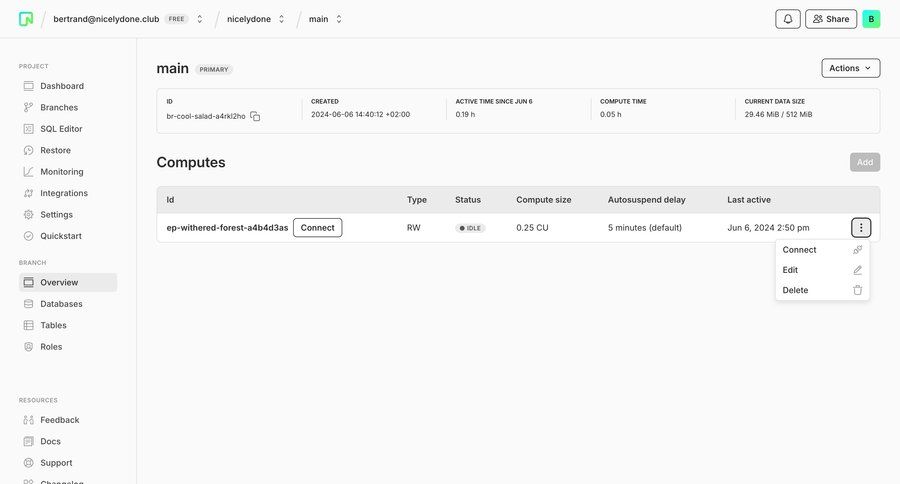Open the Dashboard page from sidebar
This screenshot has height=484, width=900.
click(x=61, y=86)
